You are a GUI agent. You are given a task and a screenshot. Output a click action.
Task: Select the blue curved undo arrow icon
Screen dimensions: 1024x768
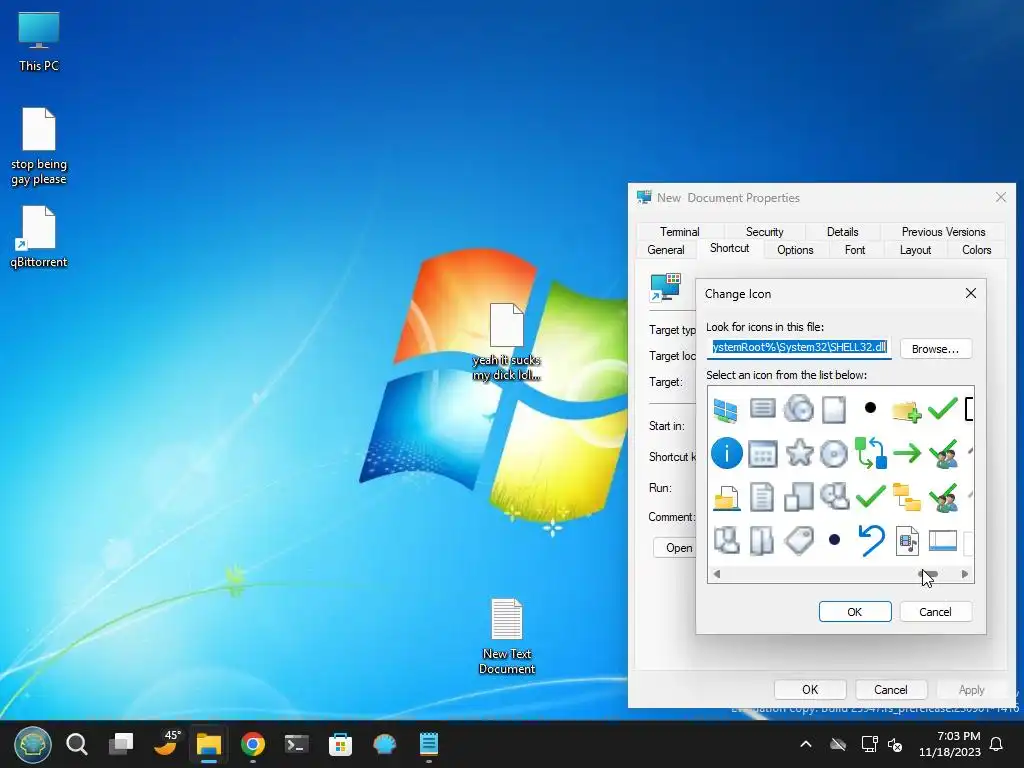coord(871,540)
